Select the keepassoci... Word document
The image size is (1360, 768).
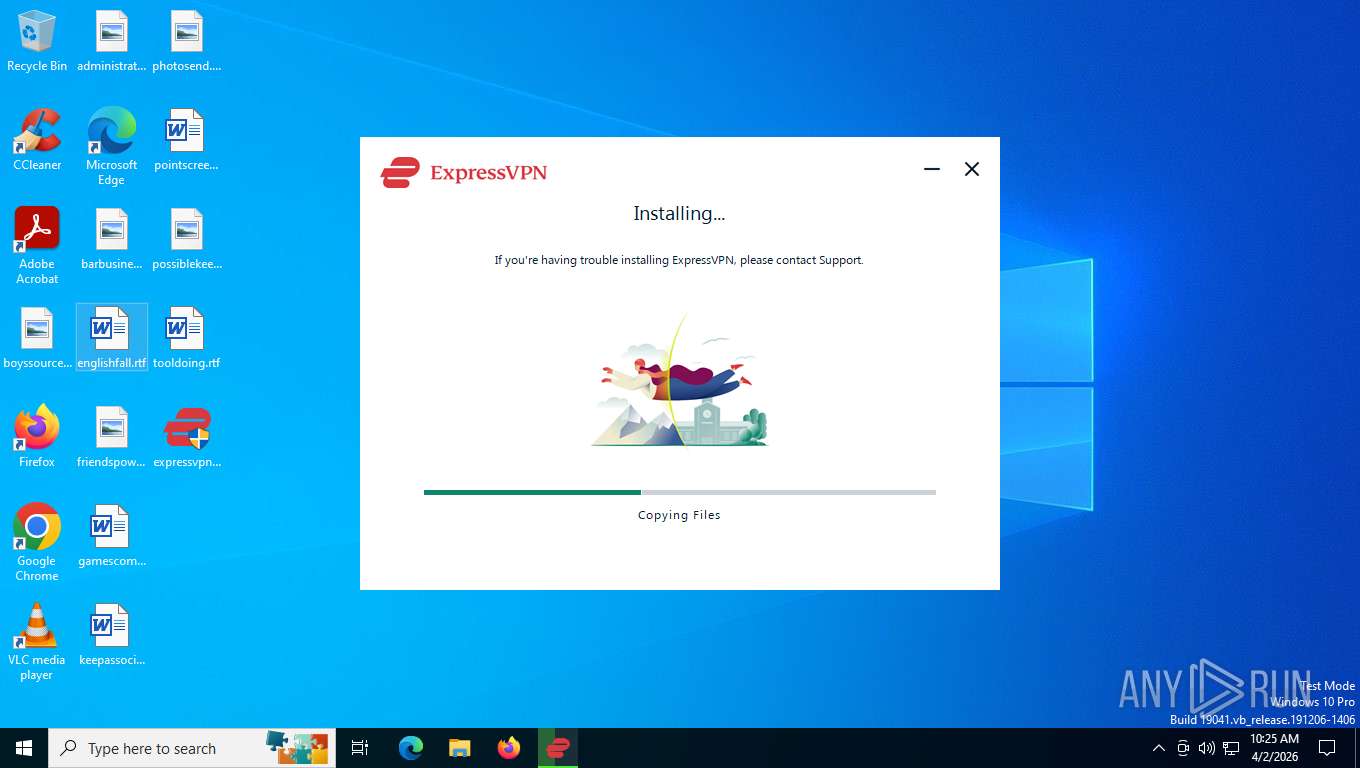tap(111, 635)
